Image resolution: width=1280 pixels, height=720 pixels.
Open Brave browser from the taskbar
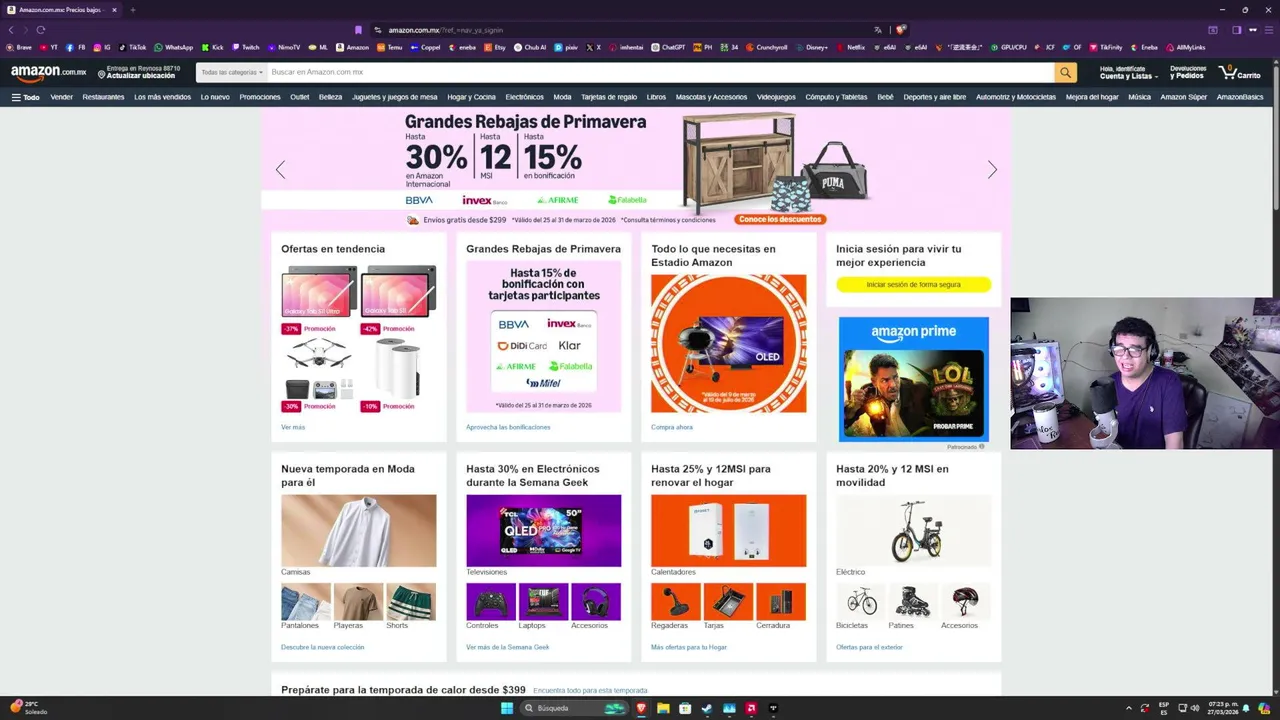coord(641,708)
